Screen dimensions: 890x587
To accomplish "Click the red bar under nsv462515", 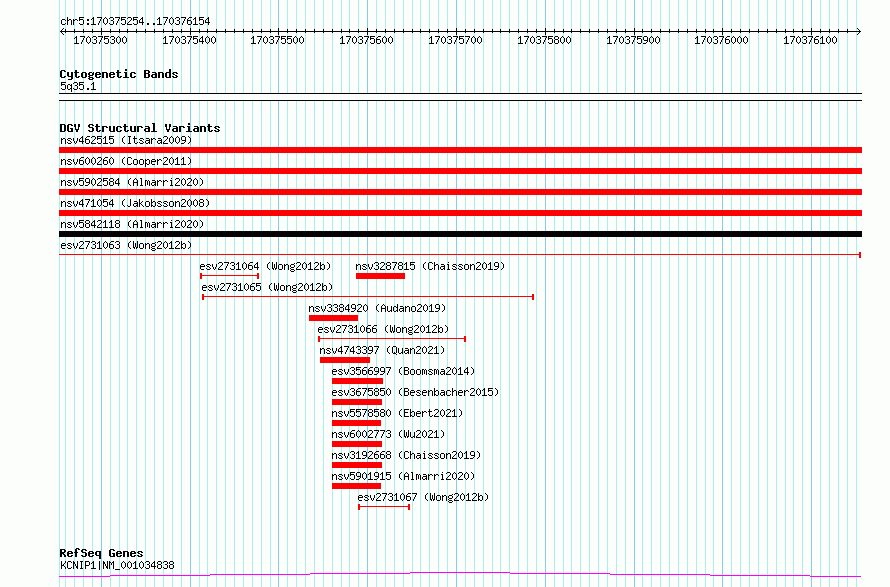I will pyautogui.click(x=460, y=150).
